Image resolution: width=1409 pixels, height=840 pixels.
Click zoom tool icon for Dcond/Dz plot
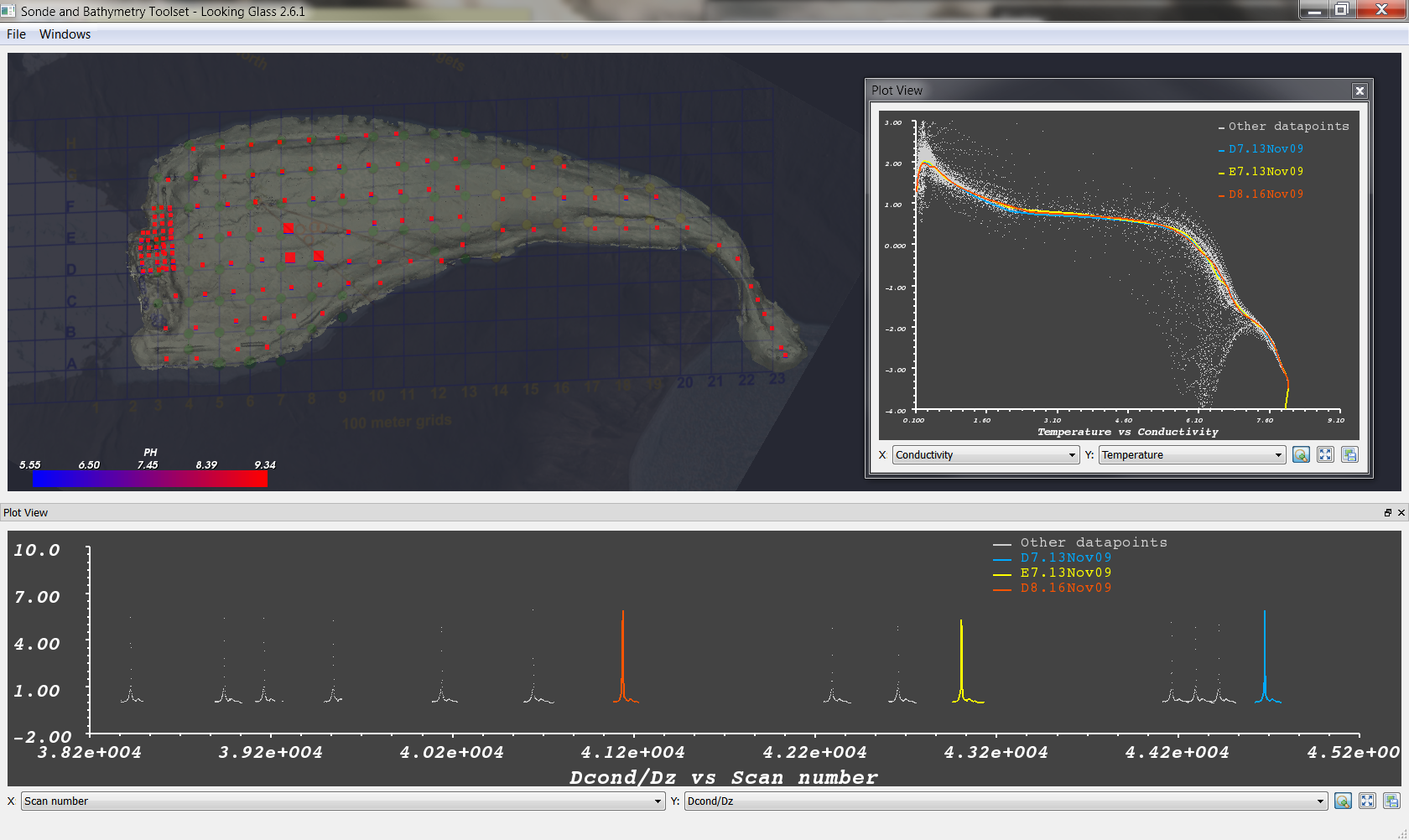click(x=1343, y=801)
